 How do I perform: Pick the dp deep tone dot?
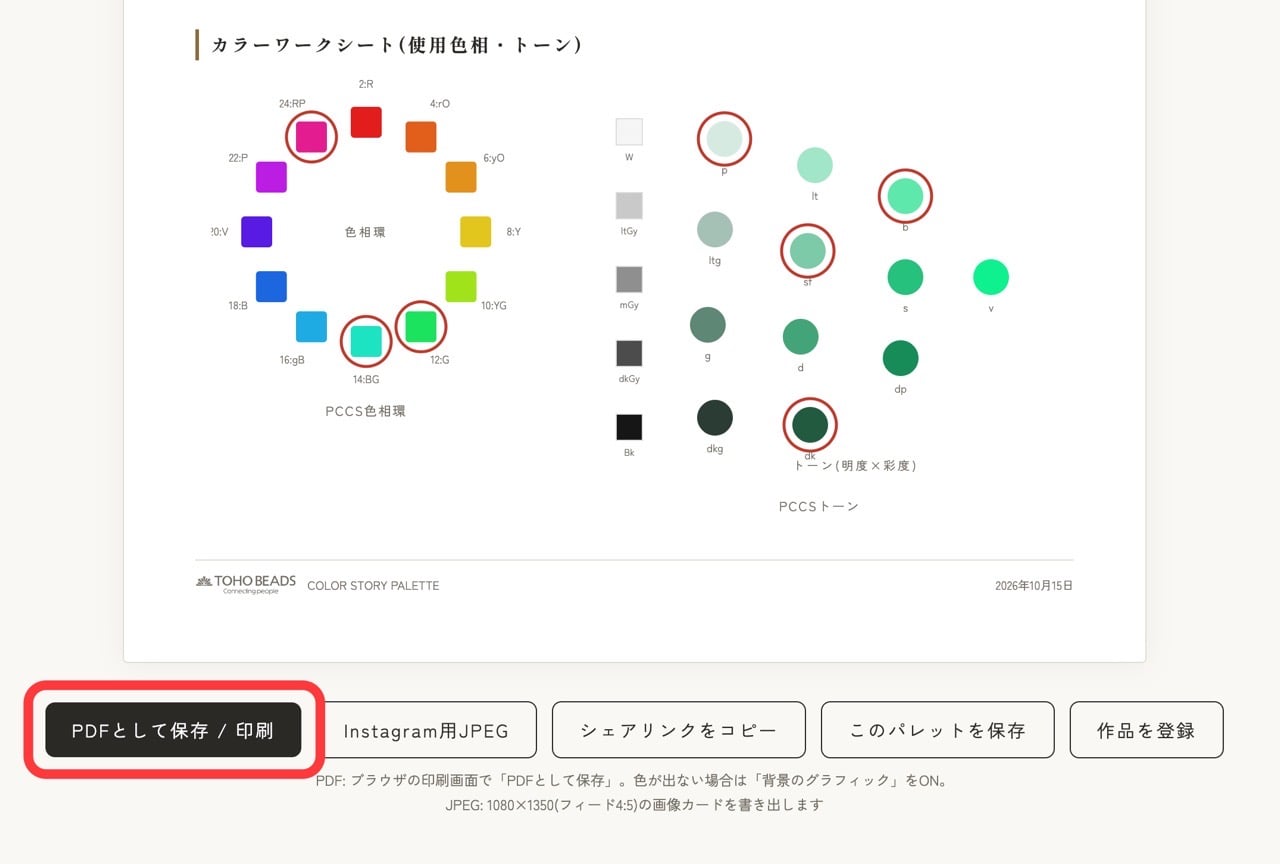pyautogui.click(x=901, y=358)
